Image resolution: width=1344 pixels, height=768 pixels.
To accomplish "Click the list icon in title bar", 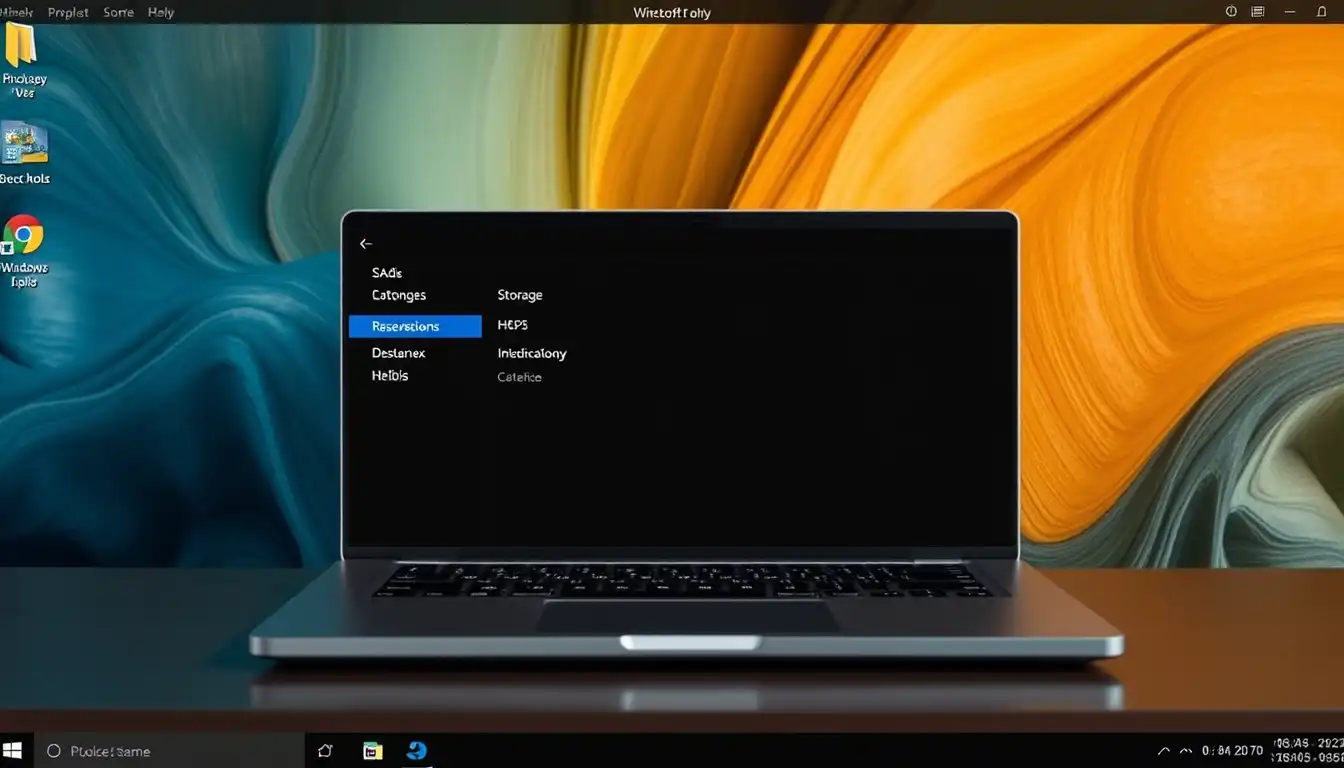I will [1258, 12].
